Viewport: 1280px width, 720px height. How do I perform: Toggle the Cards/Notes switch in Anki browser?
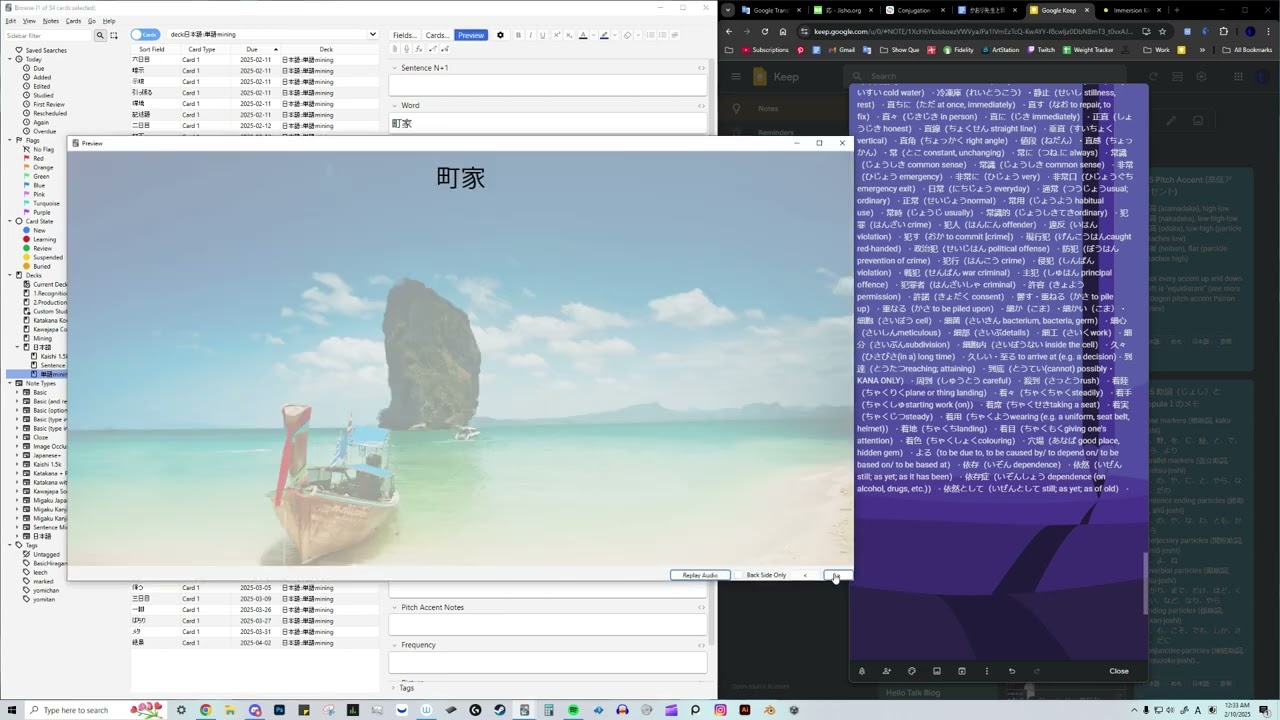[x=145, y=35]
